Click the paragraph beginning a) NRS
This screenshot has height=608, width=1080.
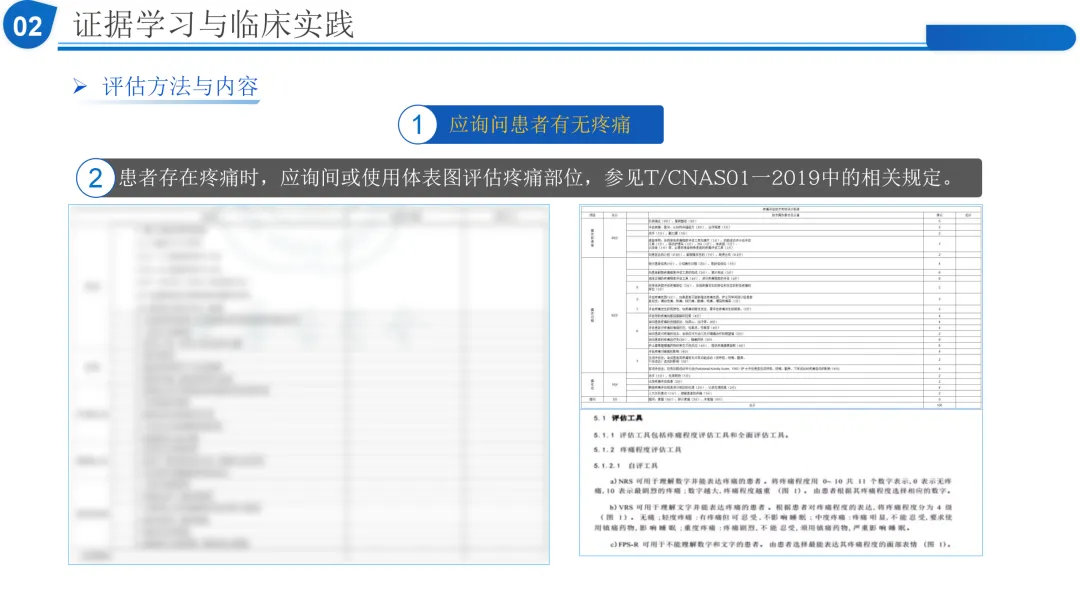point(773,486)
